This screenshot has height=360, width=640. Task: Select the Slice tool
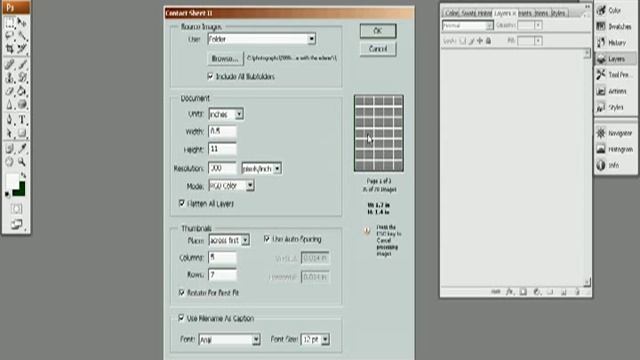click(22, 49)
